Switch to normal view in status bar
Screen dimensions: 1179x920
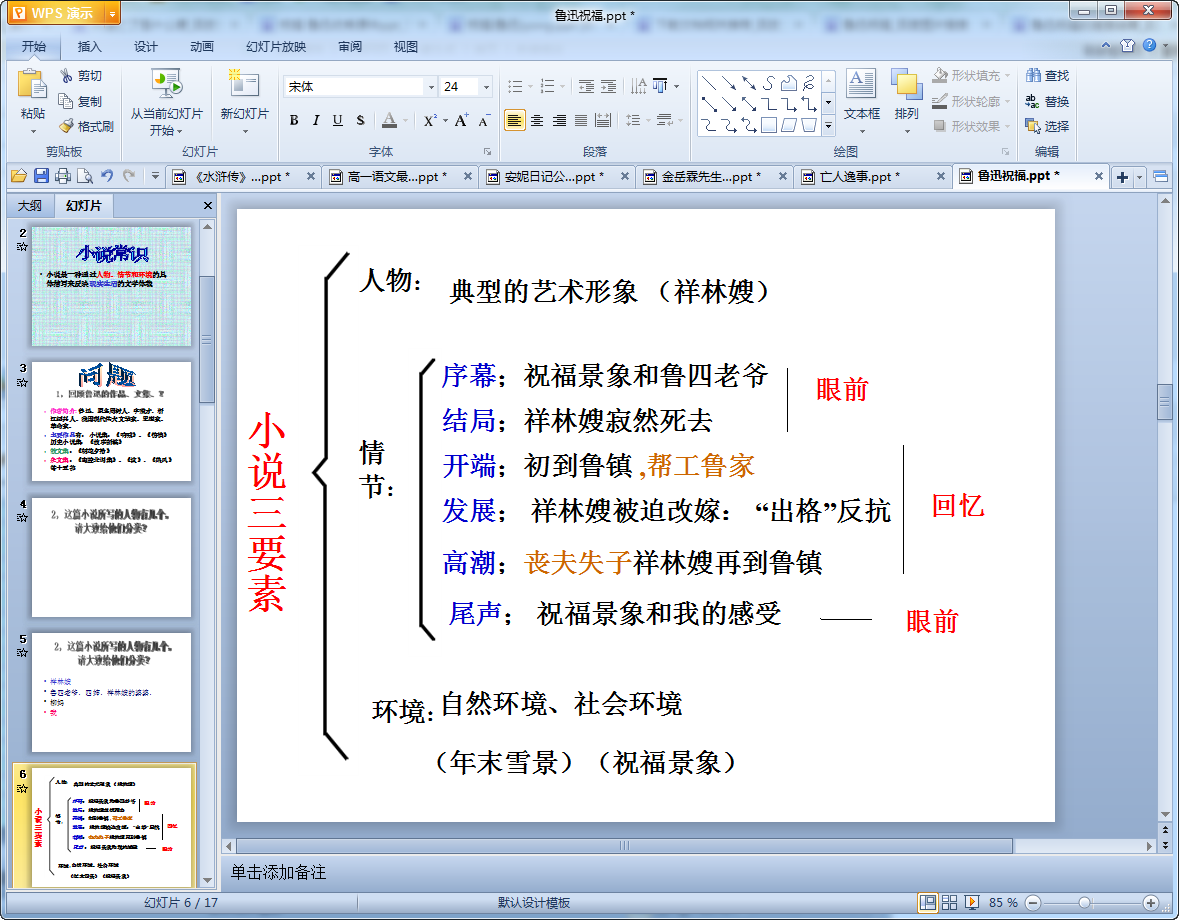[x=928, y=902]
